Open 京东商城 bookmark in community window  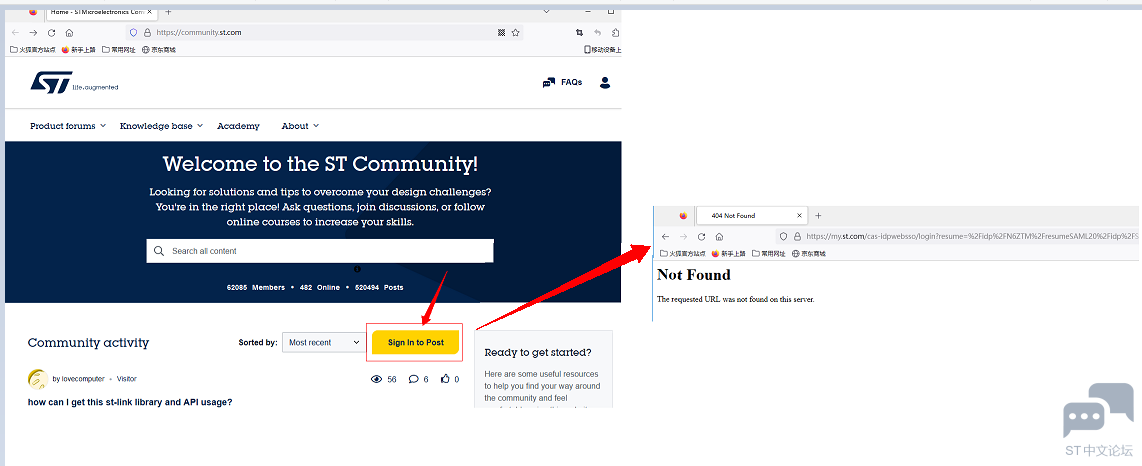tap(159, 50)
